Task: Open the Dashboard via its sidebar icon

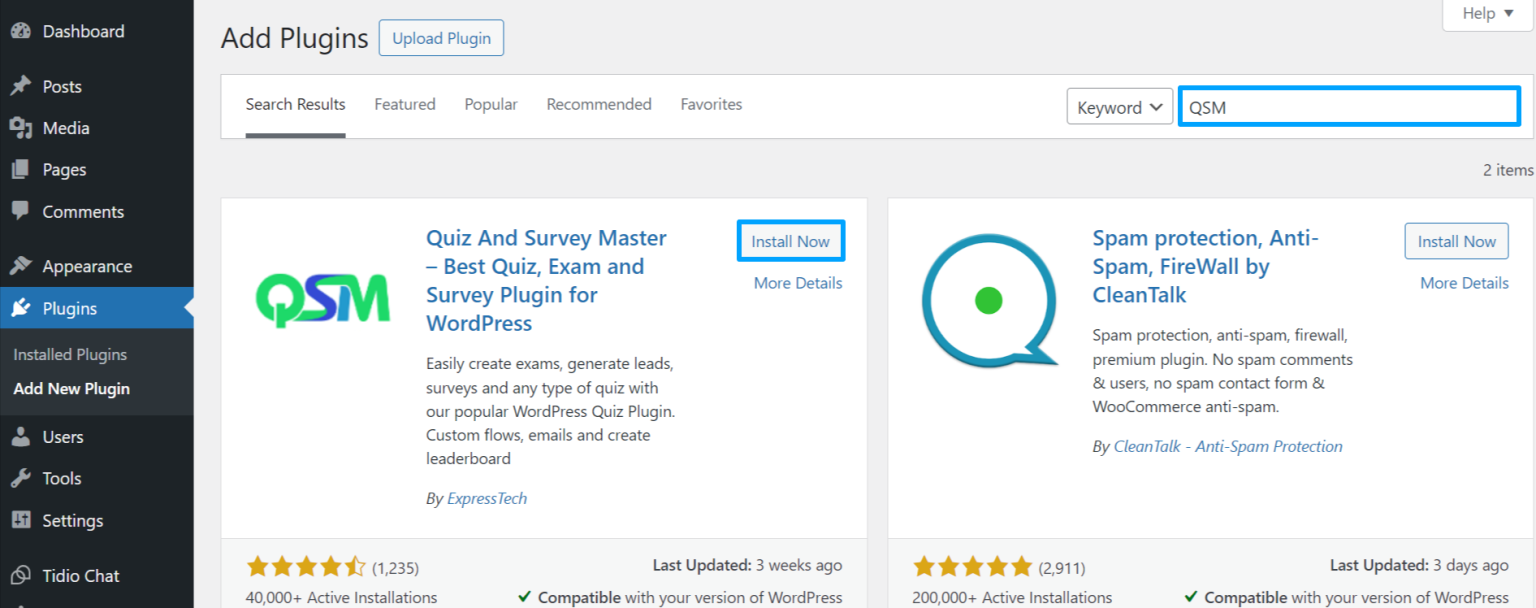Action: [x=23, y=31]
